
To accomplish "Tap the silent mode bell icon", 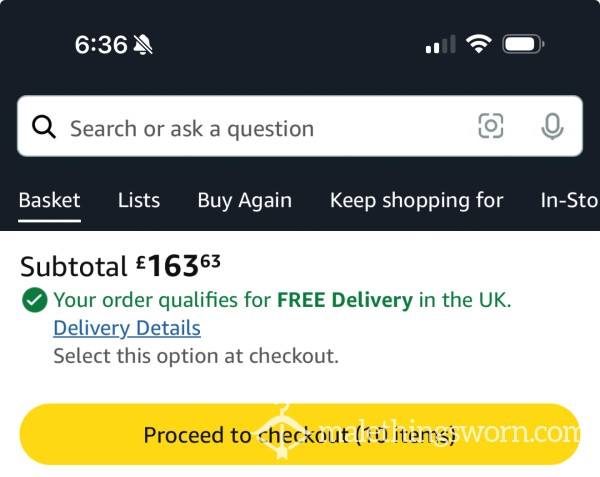I will 143,45.
